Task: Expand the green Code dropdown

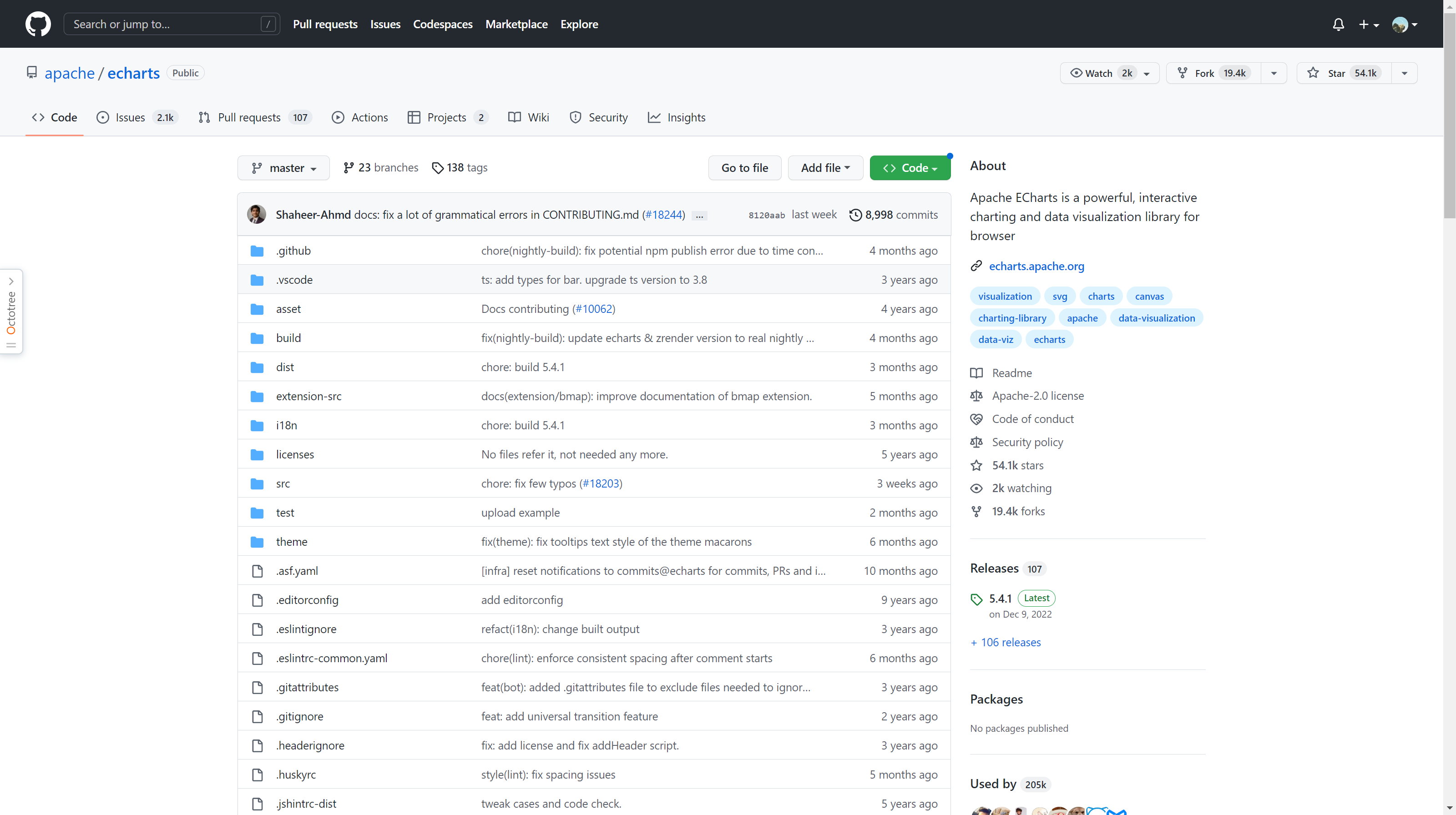Action: (x=910, y=168)
